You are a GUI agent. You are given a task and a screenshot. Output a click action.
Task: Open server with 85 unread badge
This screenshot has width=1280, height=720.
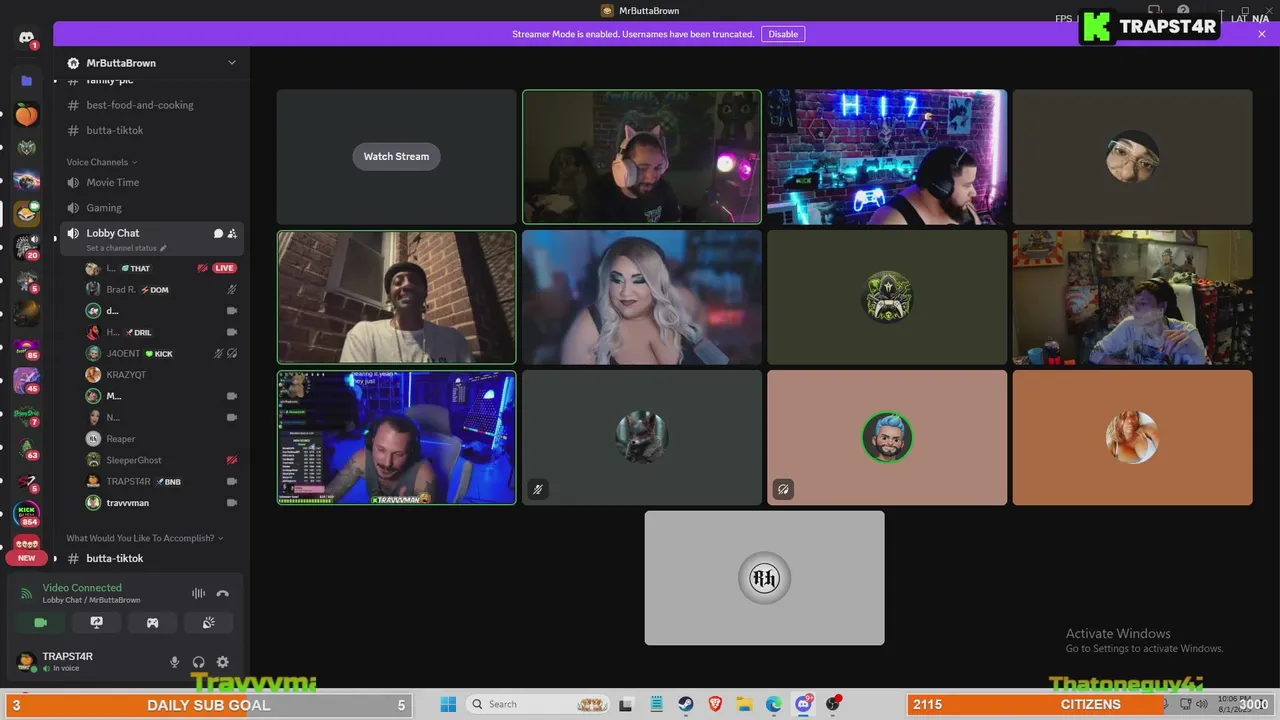point(26,347)
